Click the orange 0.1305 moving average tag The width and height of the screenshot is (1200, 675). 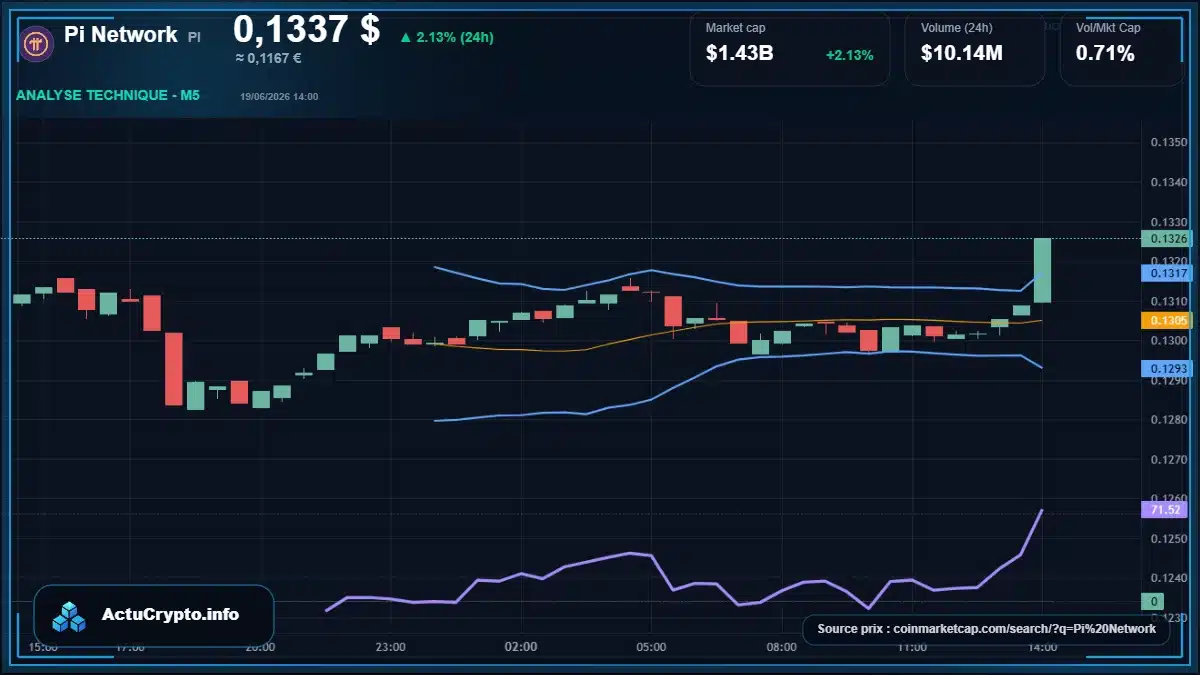(1169, 321)
